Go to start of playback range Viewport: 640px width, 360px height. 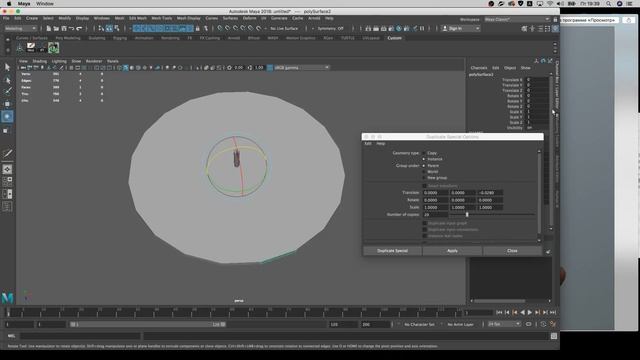[499, 312]
